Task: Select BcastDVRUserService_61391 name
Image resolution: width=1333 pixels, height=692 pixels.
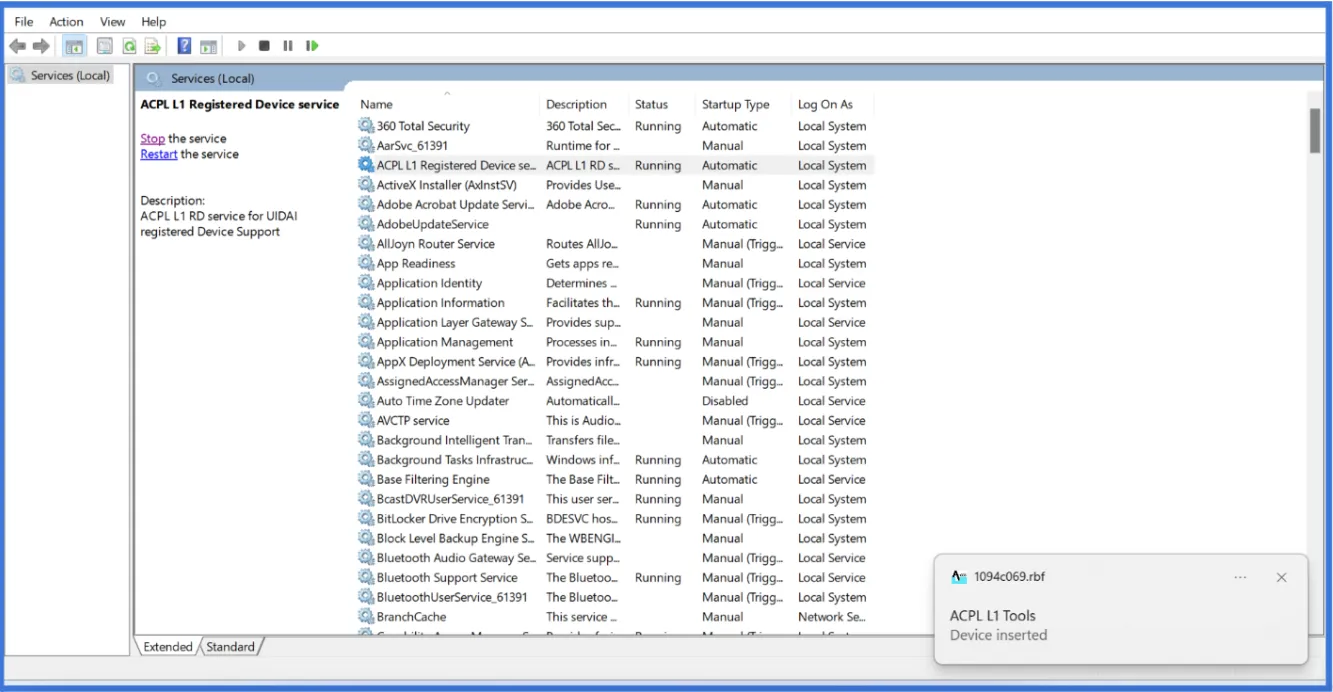Action: click(x=451, y=499)
